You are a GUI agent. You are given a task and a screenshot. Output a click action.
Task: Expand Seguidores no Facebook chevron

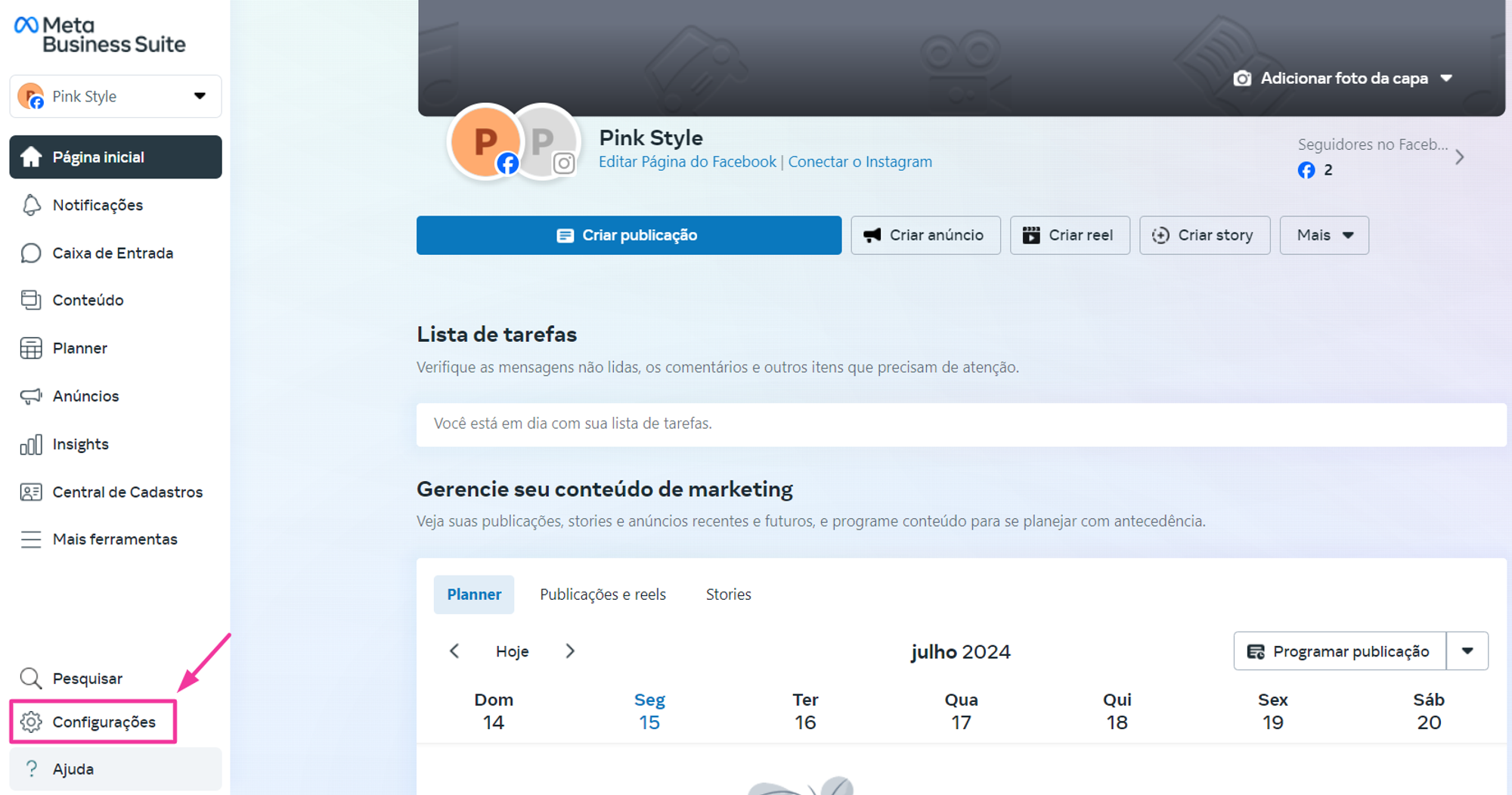point(1459,157)
